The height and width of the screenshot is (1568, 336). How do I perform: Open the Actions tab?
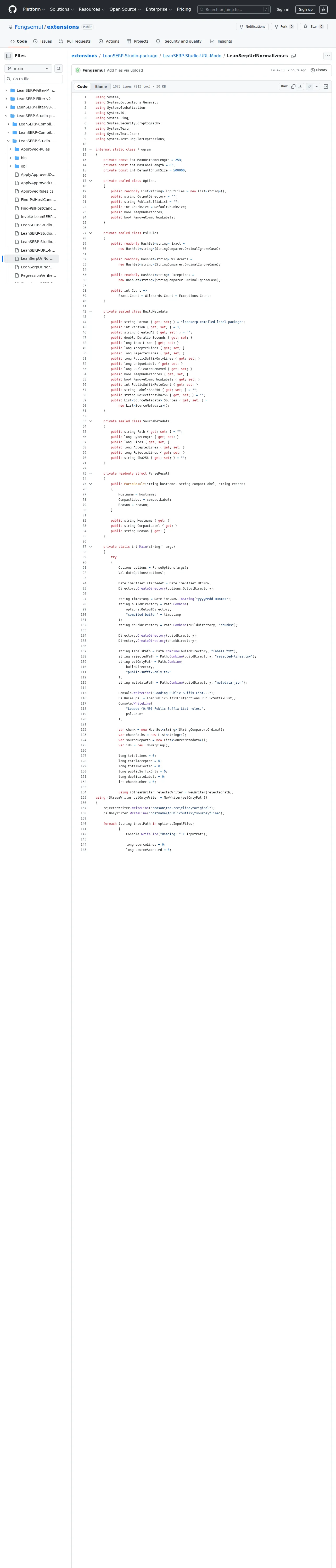coord(109,41)
